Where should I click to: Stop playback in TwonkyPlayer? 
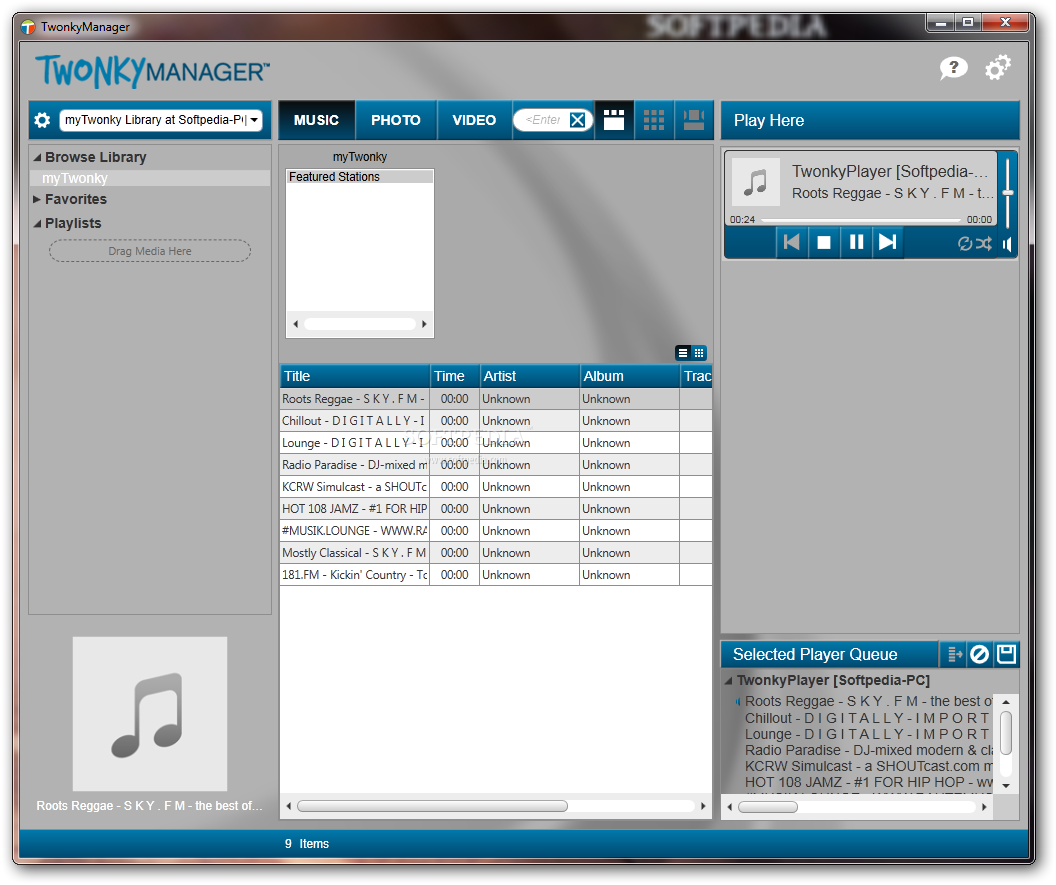pyautogui.click(x=824, y=242)
